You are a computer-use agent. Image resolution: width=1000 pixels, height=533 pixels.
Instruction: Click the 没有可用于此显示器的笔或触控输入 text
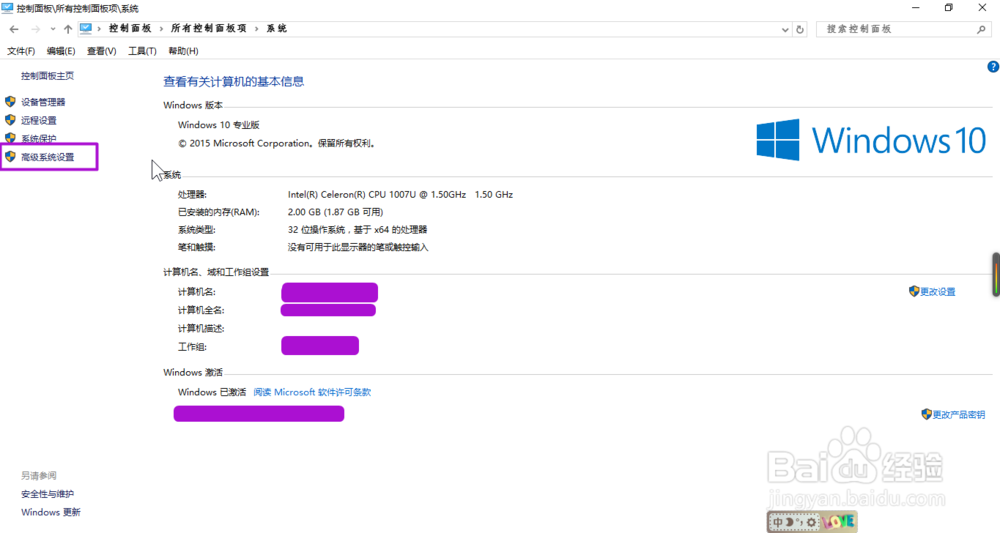[x=358, y=247]
